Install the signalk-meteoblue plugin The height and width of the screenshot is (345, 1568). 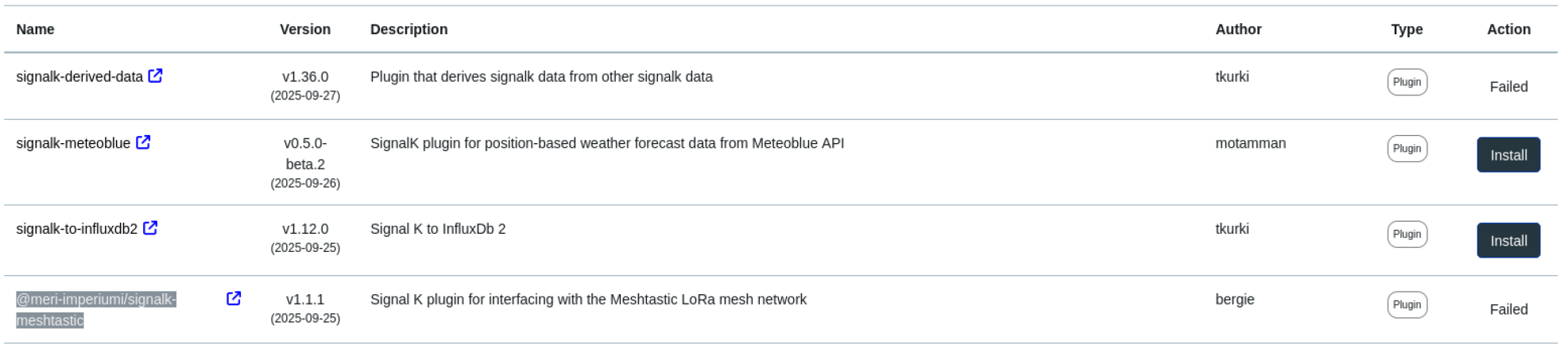pos(1508,155)
